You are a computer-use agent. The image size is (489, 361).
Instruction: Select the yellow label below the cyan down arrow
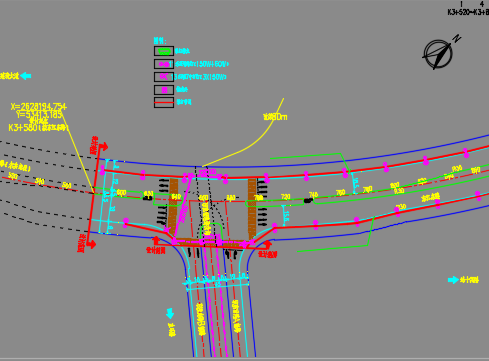(x=172, y=329)
